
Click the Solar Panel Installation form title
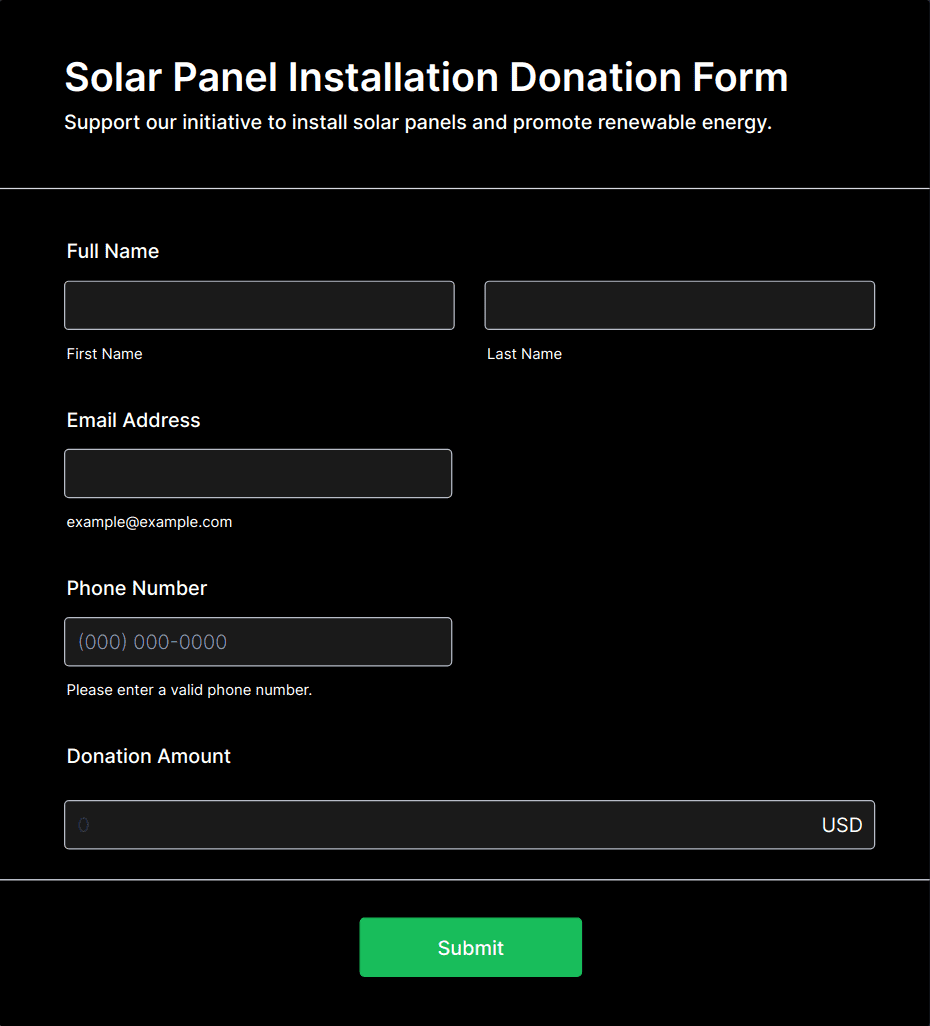[x=426, y=78]
